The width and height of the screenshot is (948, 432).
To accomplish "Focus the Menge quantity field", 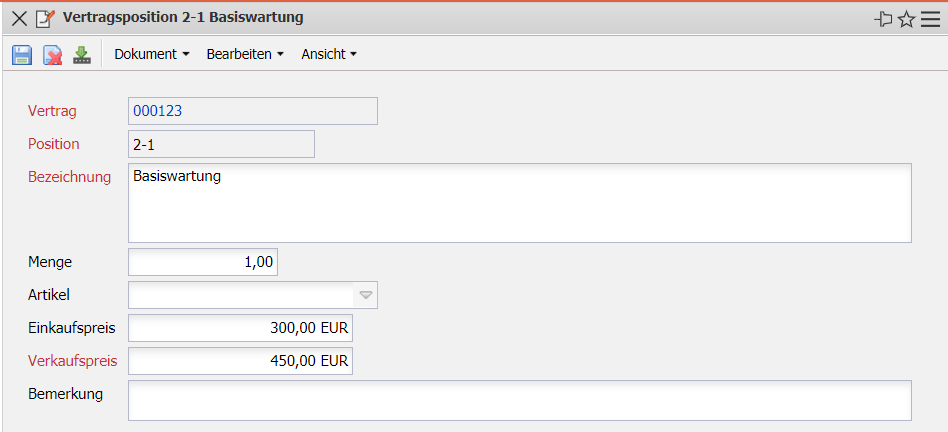I will 203,262.
